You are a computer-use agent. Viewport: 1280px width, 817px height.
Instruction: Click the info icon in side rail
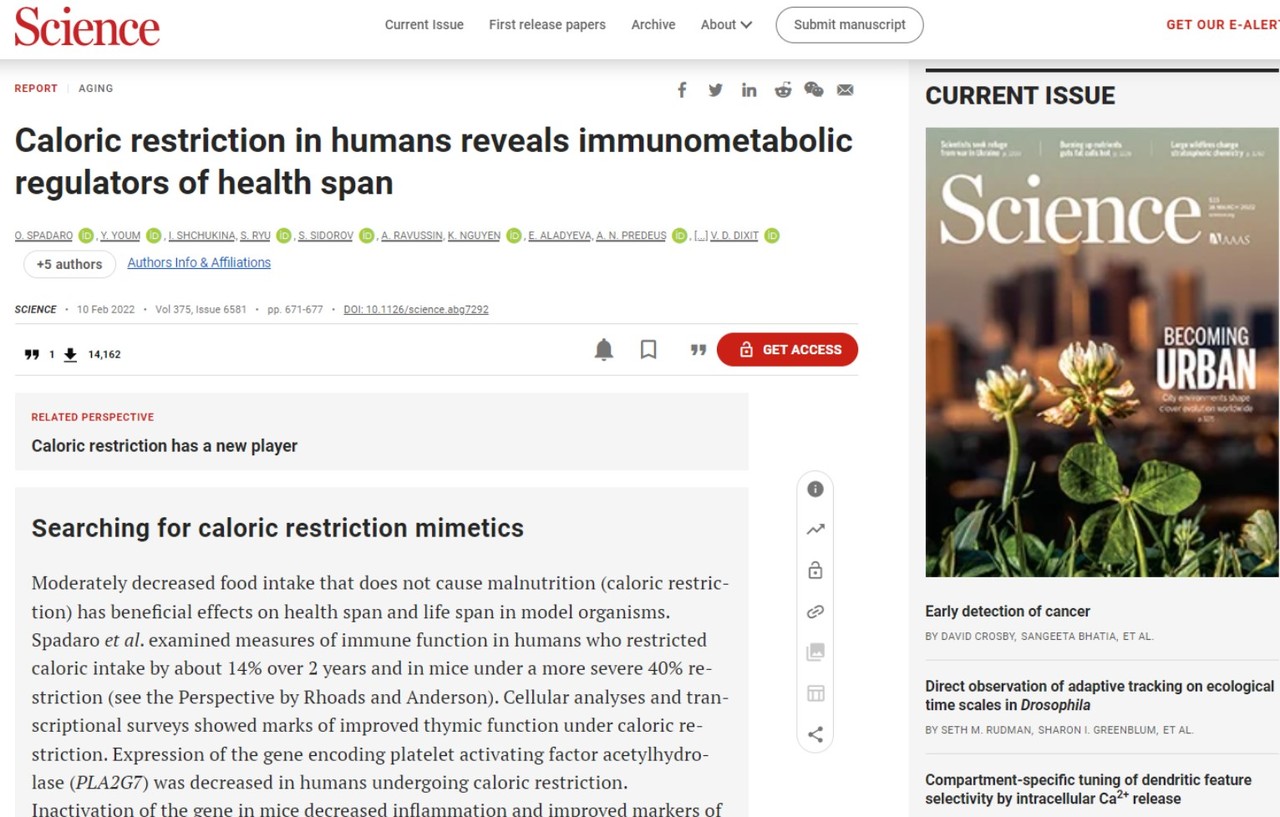(815, 489)
